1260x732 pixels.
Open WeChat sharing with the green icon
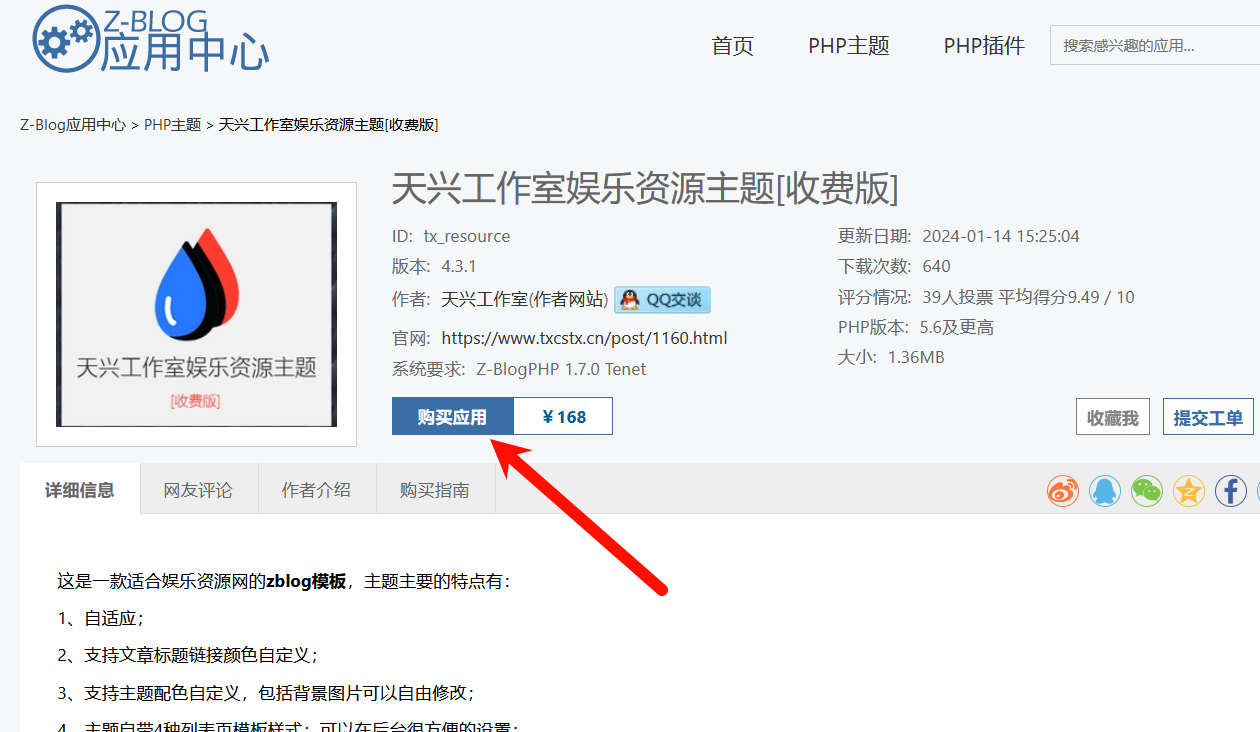(x=1146, y=490)
